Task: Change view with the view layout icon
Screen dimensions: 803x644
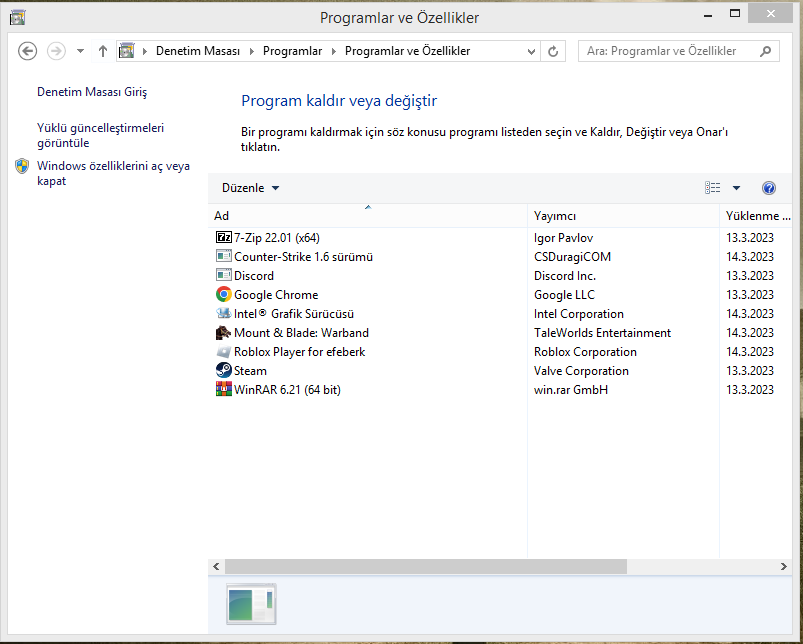Action: click(x=712, y=188)
